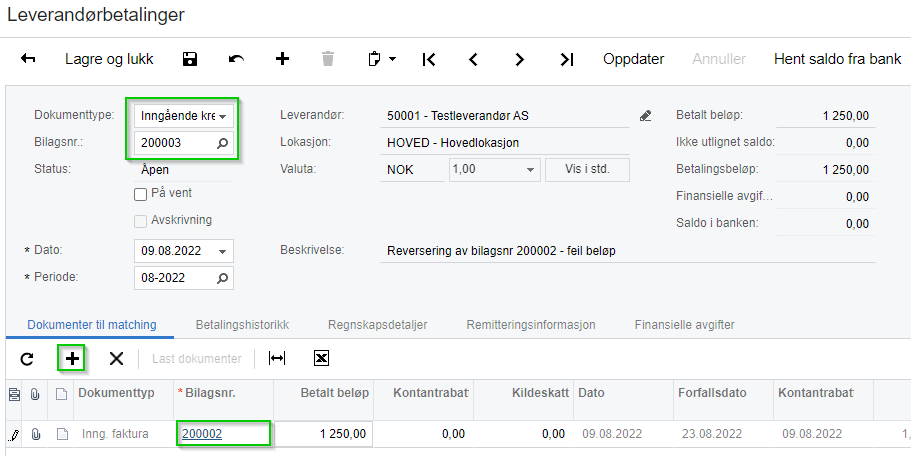Click Lagre og lukk button
911x456 pixels.
point(109,59)
